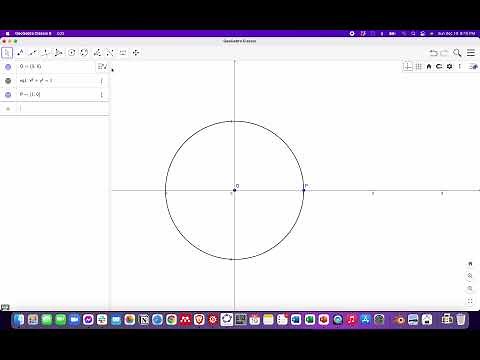Open algebra view style bar toggle

103,67
